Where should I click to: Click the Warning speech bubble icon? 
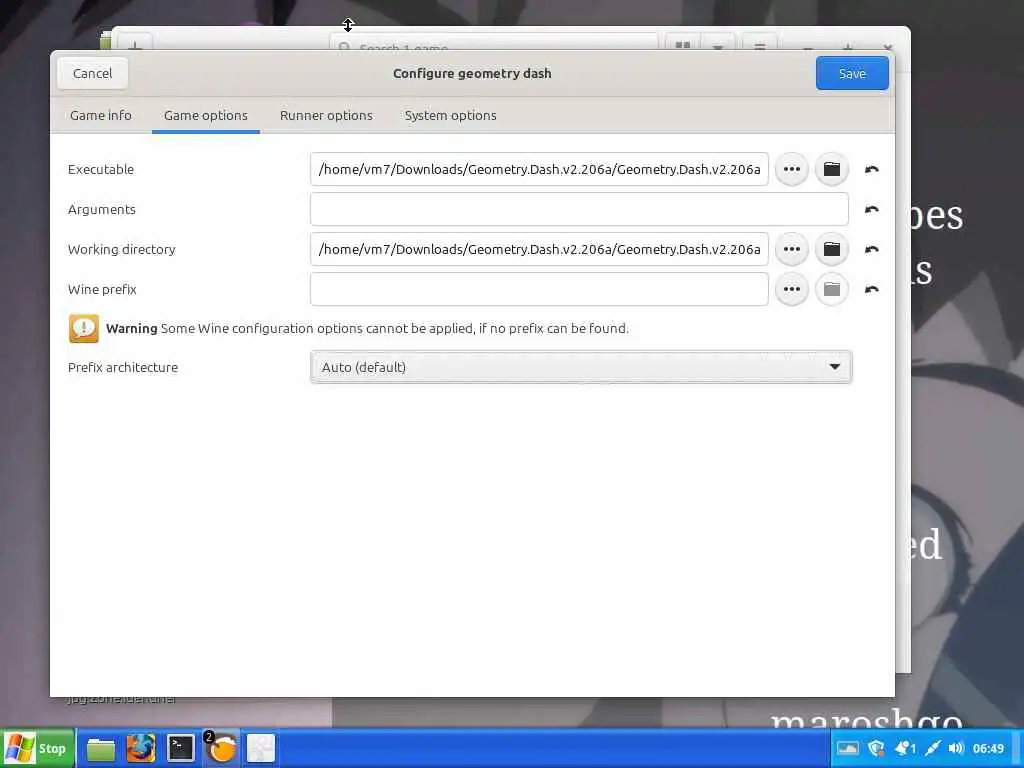click(x=84, y=328)
